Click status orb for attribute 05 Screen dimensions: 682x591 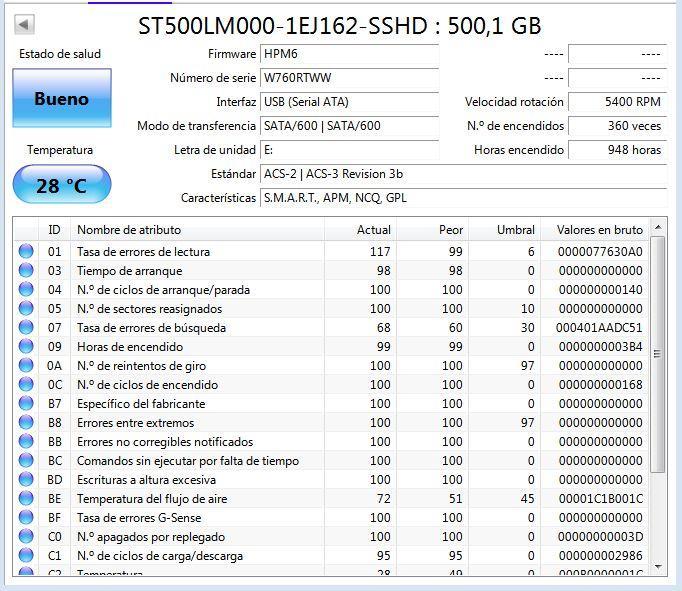[x=26, y=308]
